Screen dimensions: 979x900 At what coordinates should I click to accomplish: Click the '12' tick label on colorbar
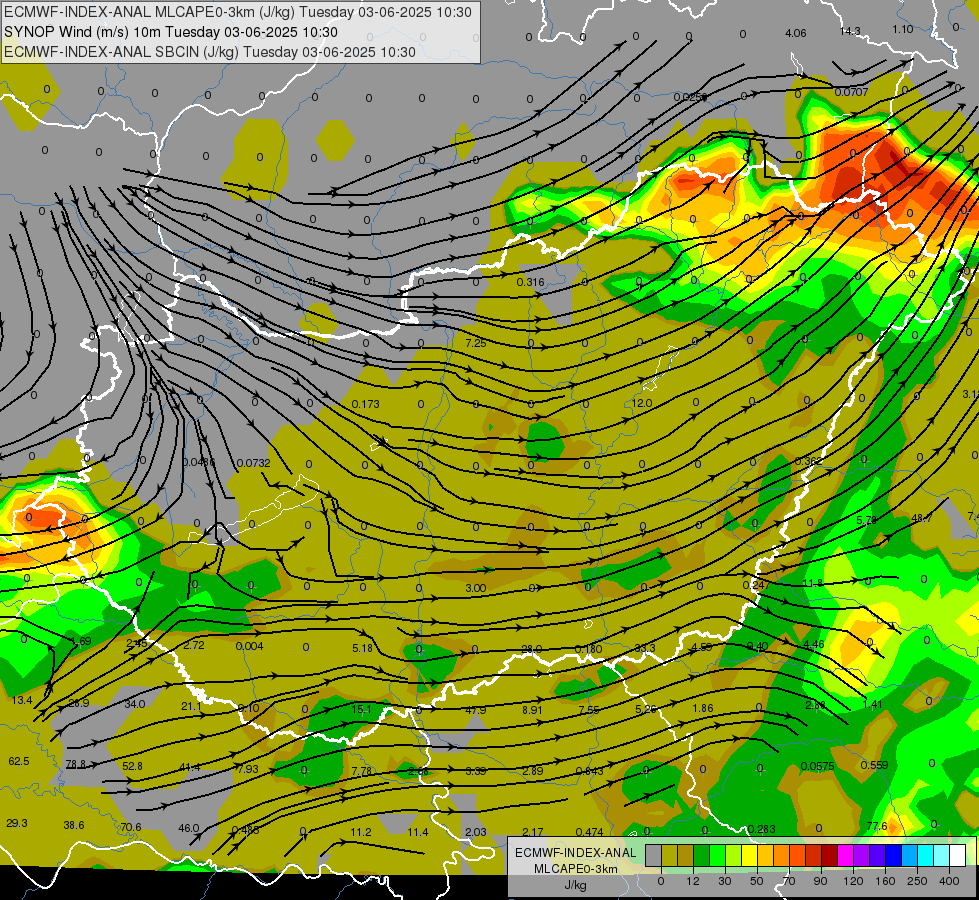[x=693, y=881]
